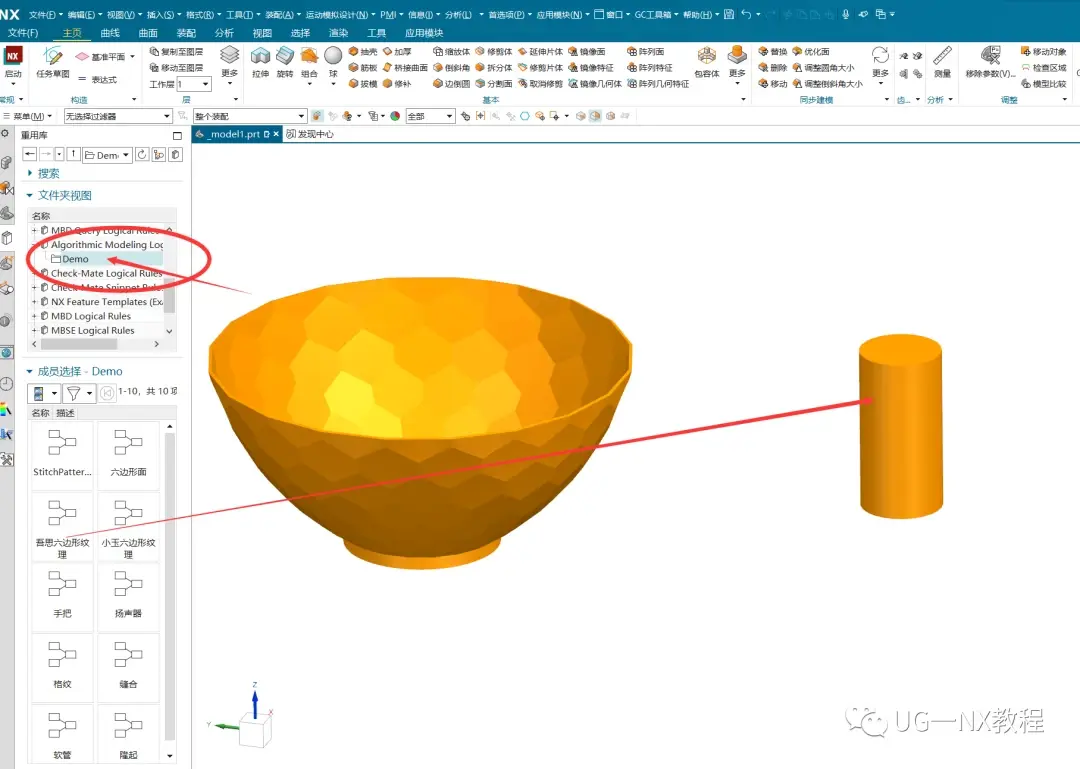Click the back arrow in reuse library

point(30,154)
